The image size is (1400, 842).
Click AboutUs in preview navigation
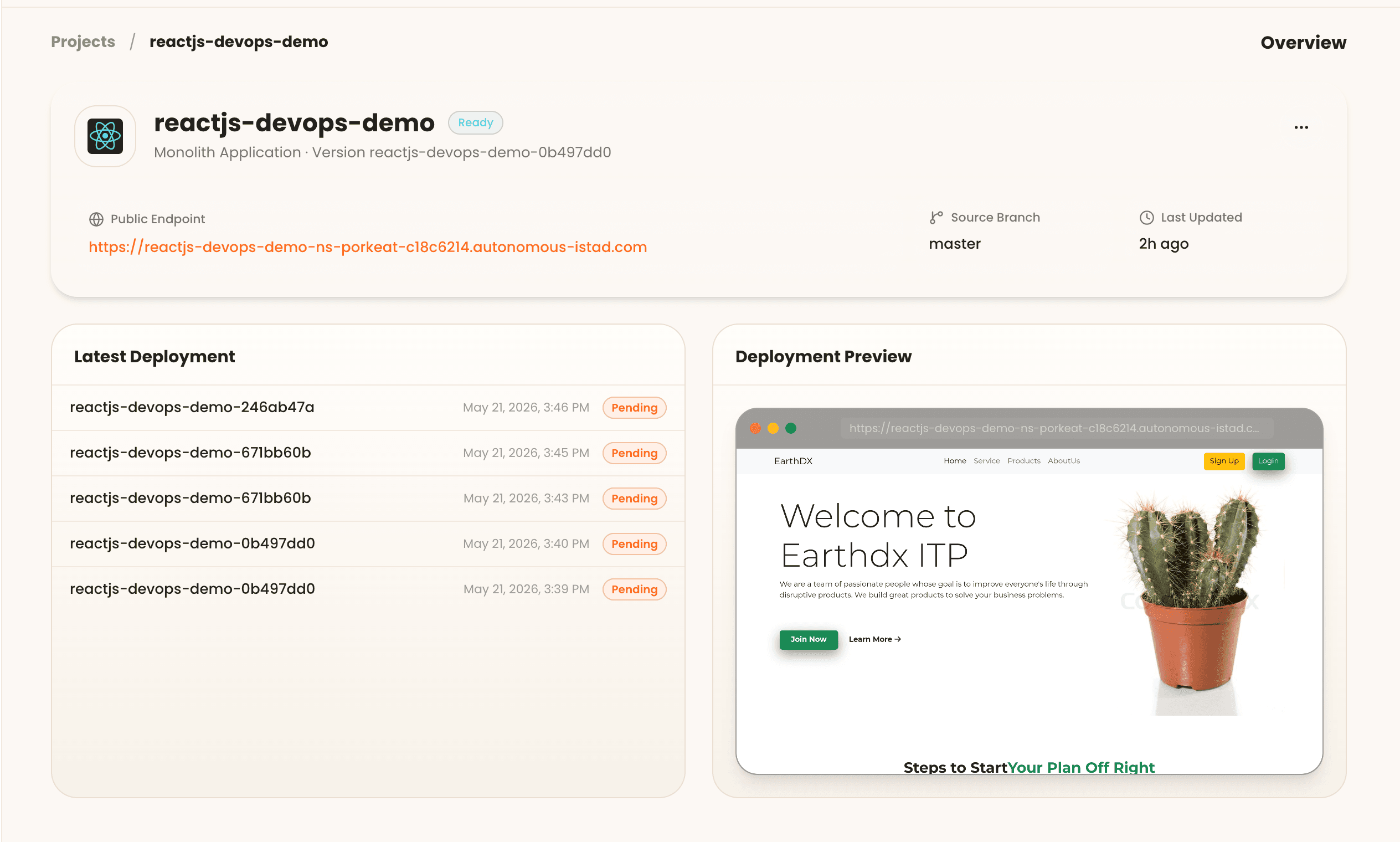click(1064, 461)
